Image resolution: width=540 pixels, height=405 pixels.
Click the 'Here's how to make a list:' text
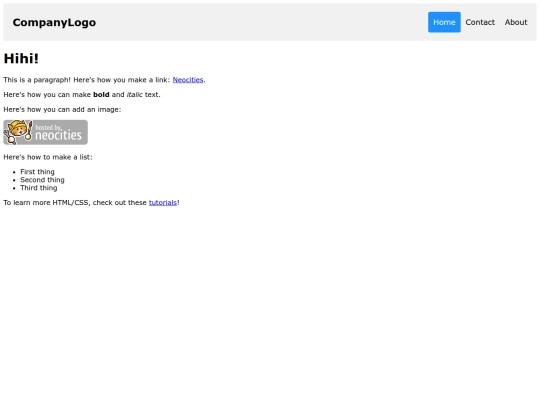pos(48,157)
